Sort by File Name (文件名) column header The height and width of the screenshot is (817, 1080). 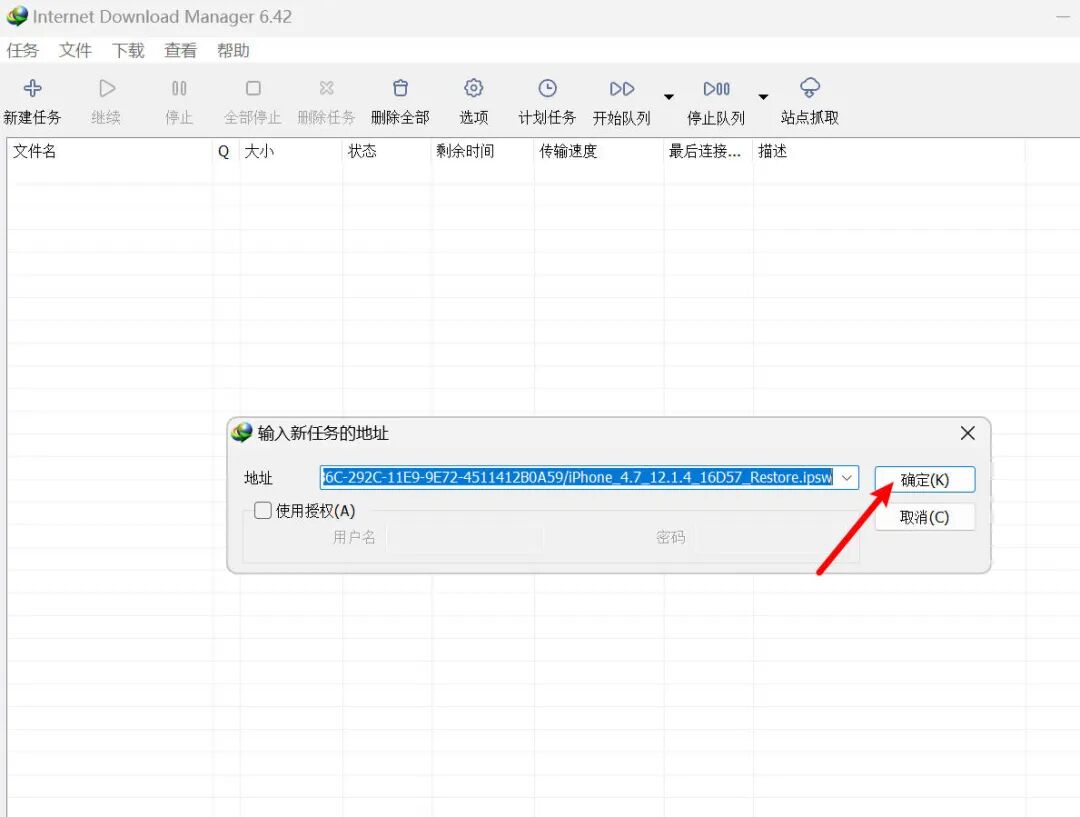tap(110, 151)
